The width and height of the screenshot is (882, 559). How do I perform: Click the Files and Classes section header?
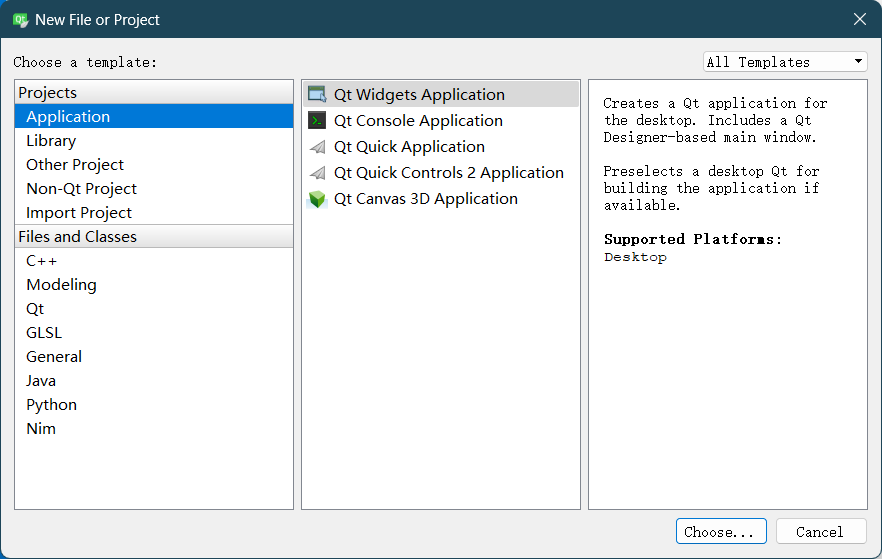click(x=154, y=237)
